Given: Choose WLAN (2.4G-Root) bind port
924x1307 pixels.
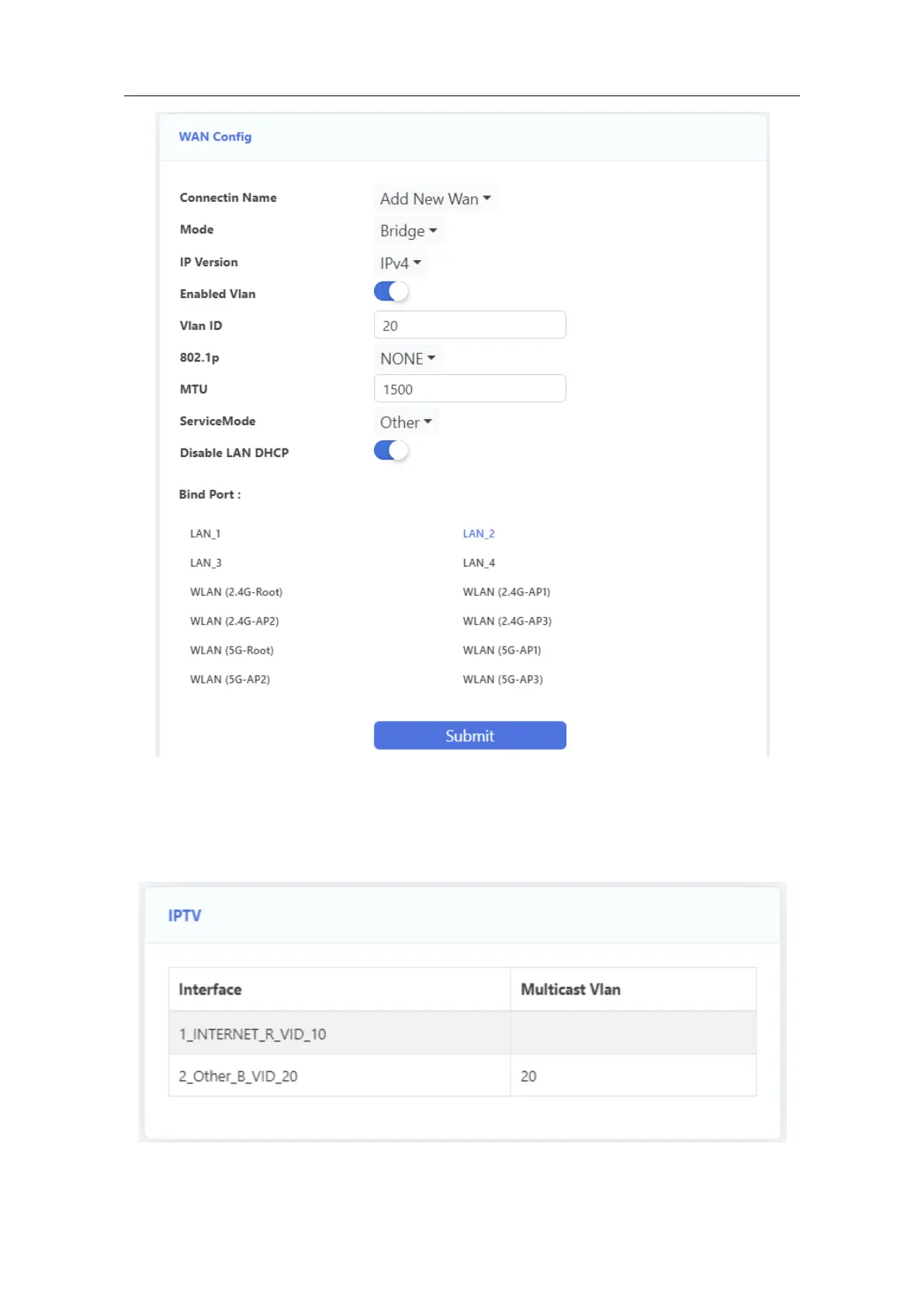Looking at the screenshot, I should (236, 592).
